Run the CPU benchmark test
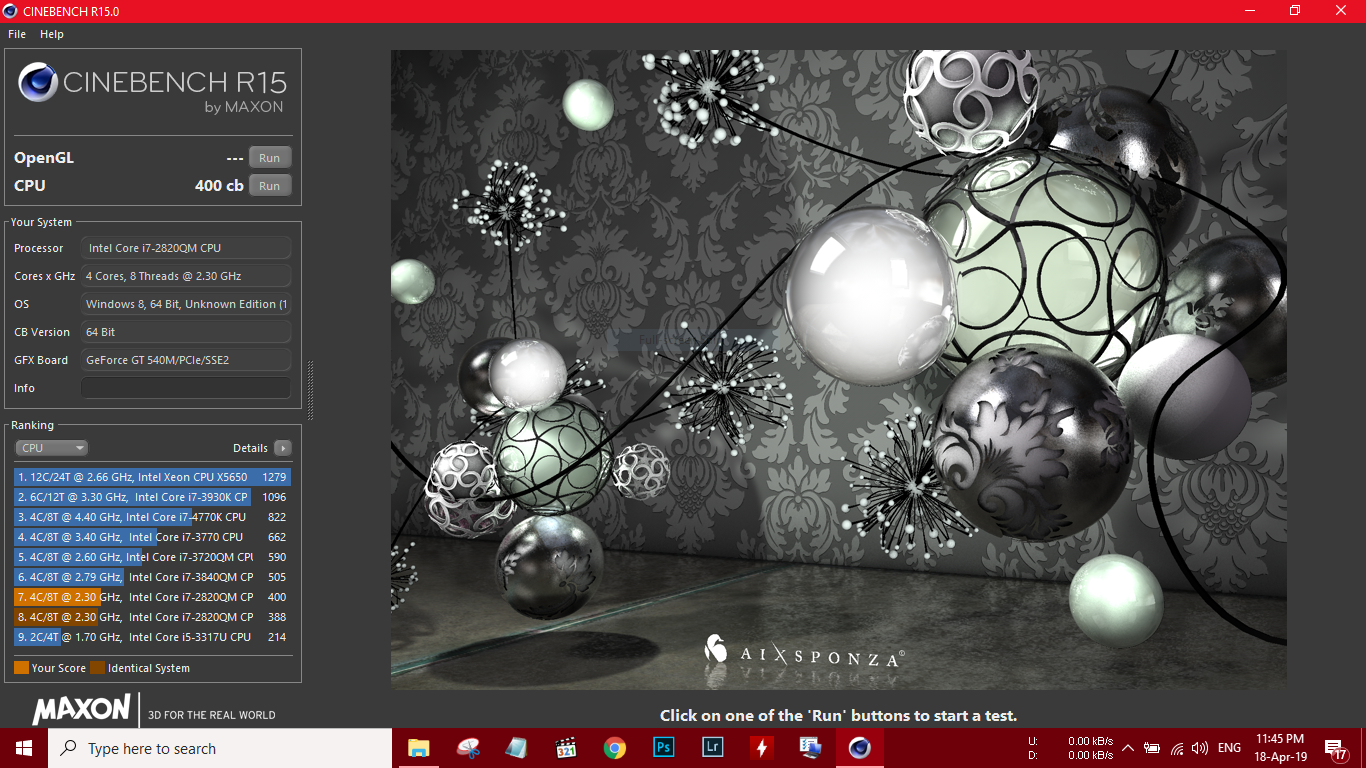 [x=270, y=186]
